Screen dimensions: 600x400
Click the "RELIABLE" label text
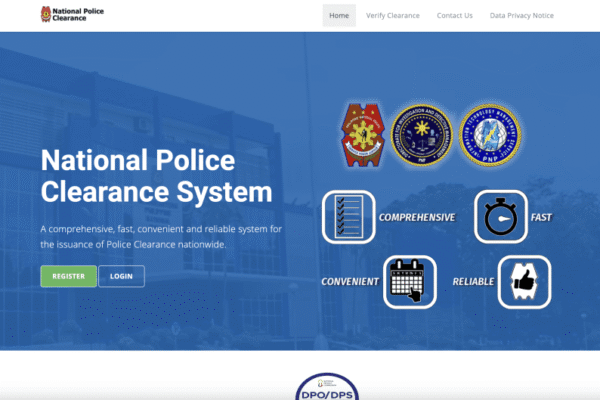tap(473, 282)
